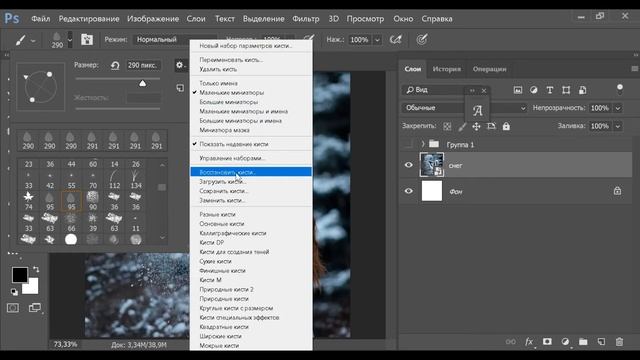Screen dimensions: 640x360
Task: Open the pressure 'Наж.' value dropdown
Action: [377, 40]
